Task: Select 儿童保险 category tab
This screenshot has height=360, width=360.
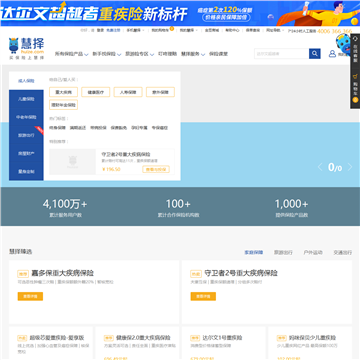Action: coord(26,99)
